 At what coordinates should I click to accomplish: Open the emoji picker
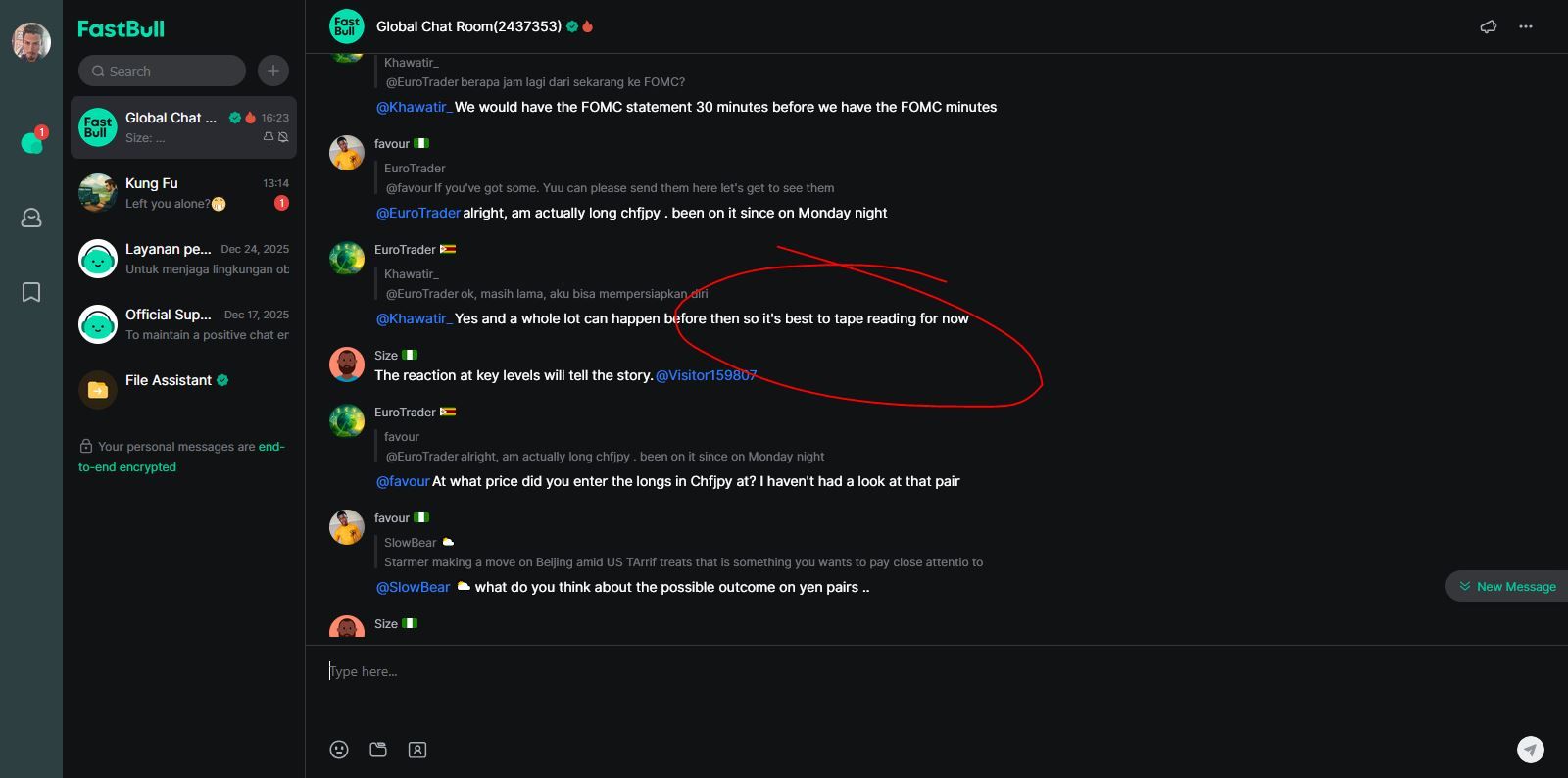point(339,750)
